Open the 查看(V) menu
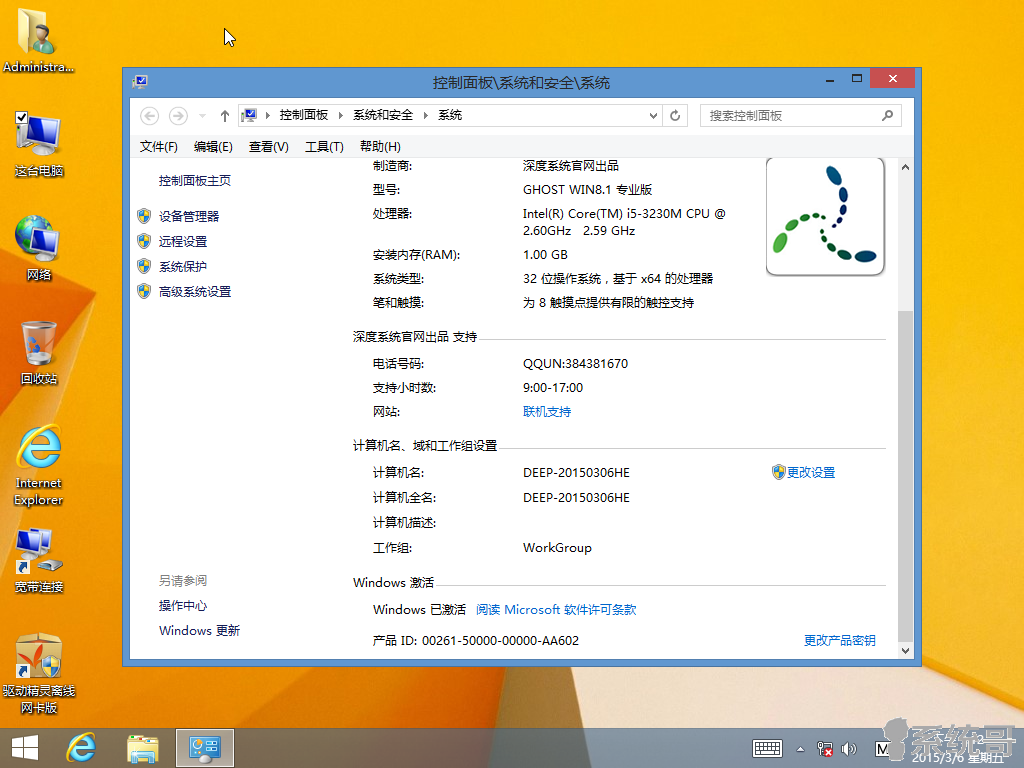 (x=268, y=147)
